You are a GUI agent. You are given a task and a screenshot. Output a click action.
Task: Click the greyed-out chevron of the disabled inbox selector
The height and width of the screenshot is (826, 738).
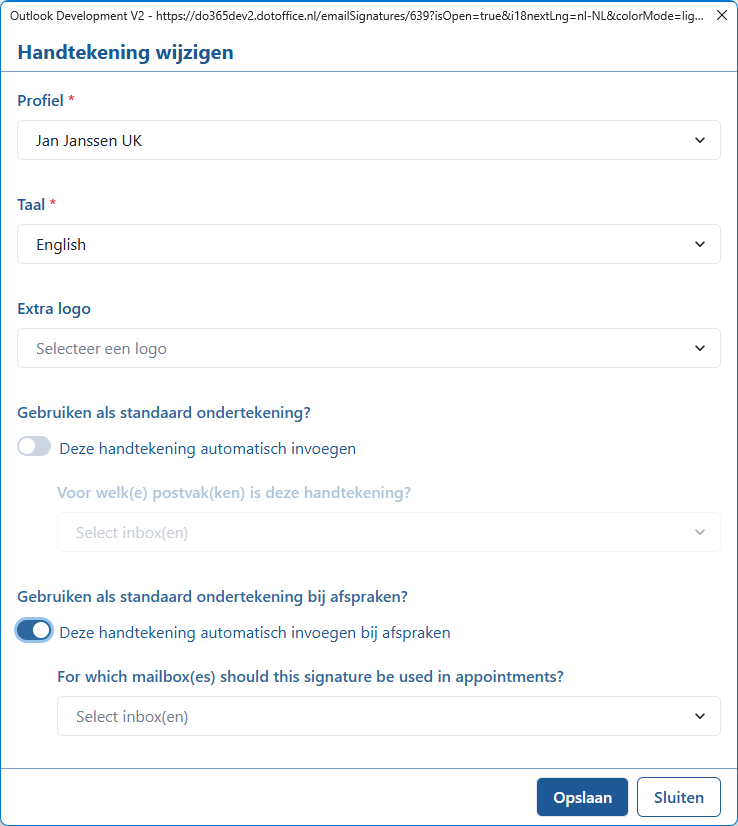[700, 532]
